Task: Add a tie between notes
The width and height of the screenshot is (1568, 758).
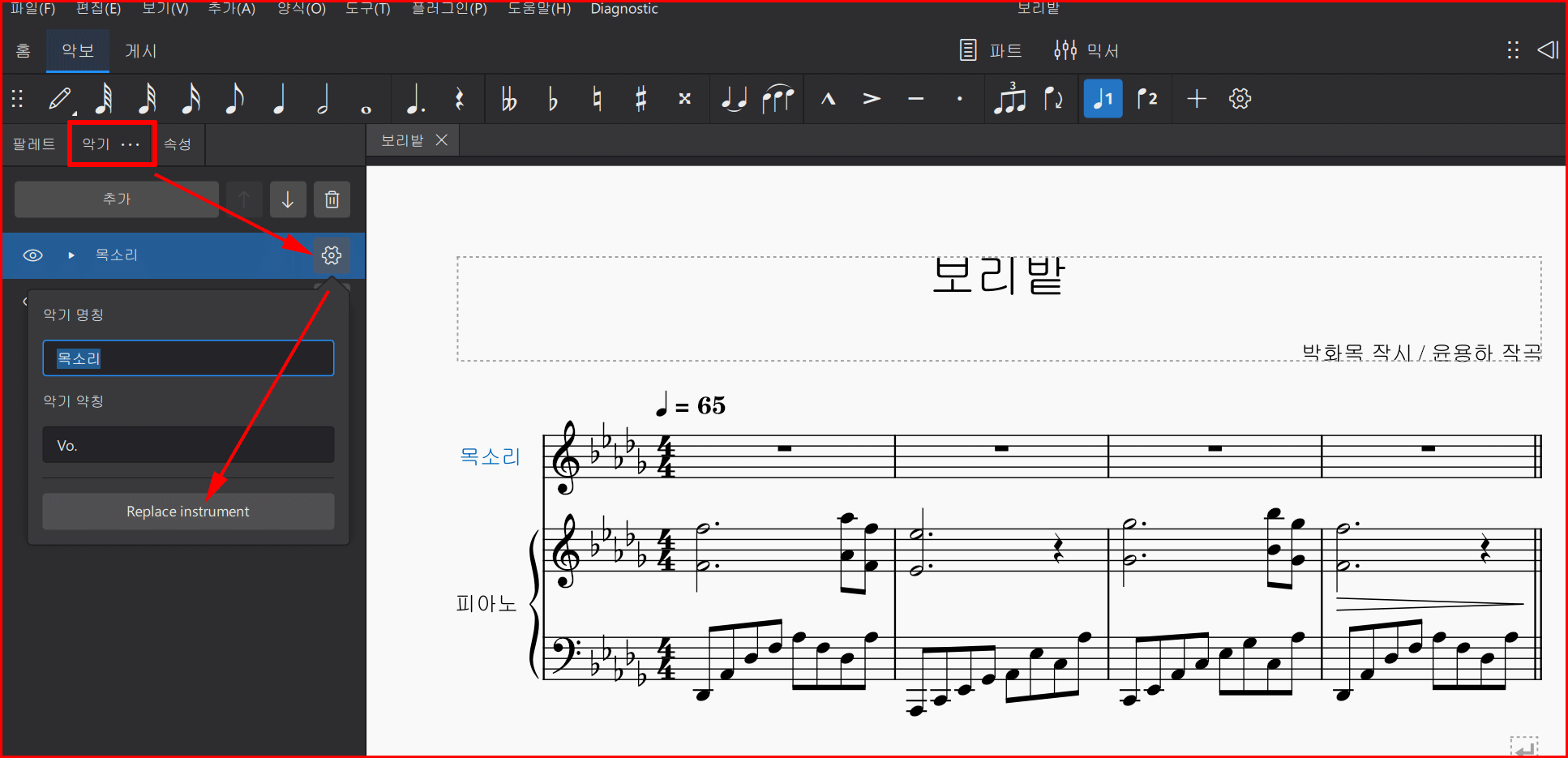Action: 734,99
